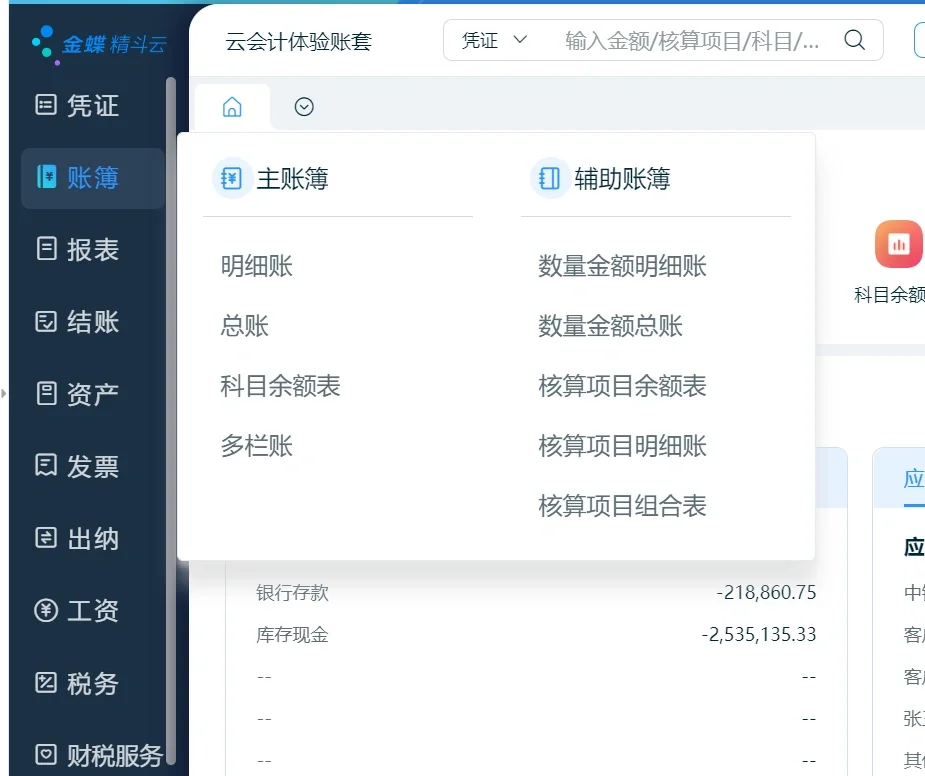Image resolution: width=925 pixels, height=776 pixels.
Task: Open the 凭证 search type dropdown
Action: 494,40
